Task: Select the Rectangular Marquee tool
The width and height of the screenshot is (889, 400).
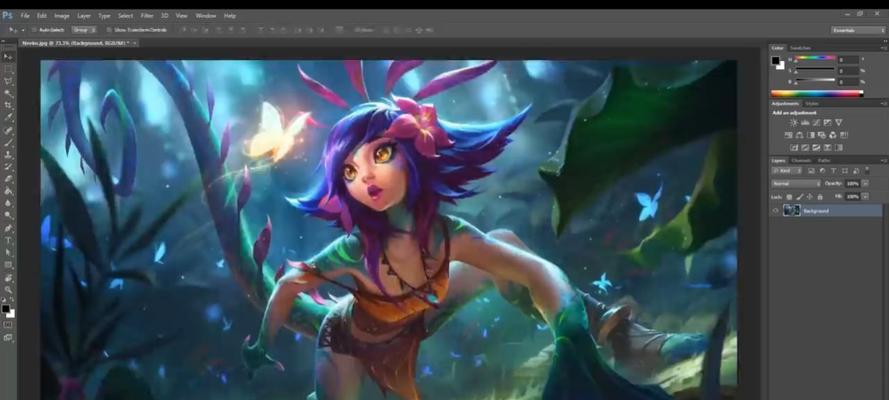Action: (9, 69)
